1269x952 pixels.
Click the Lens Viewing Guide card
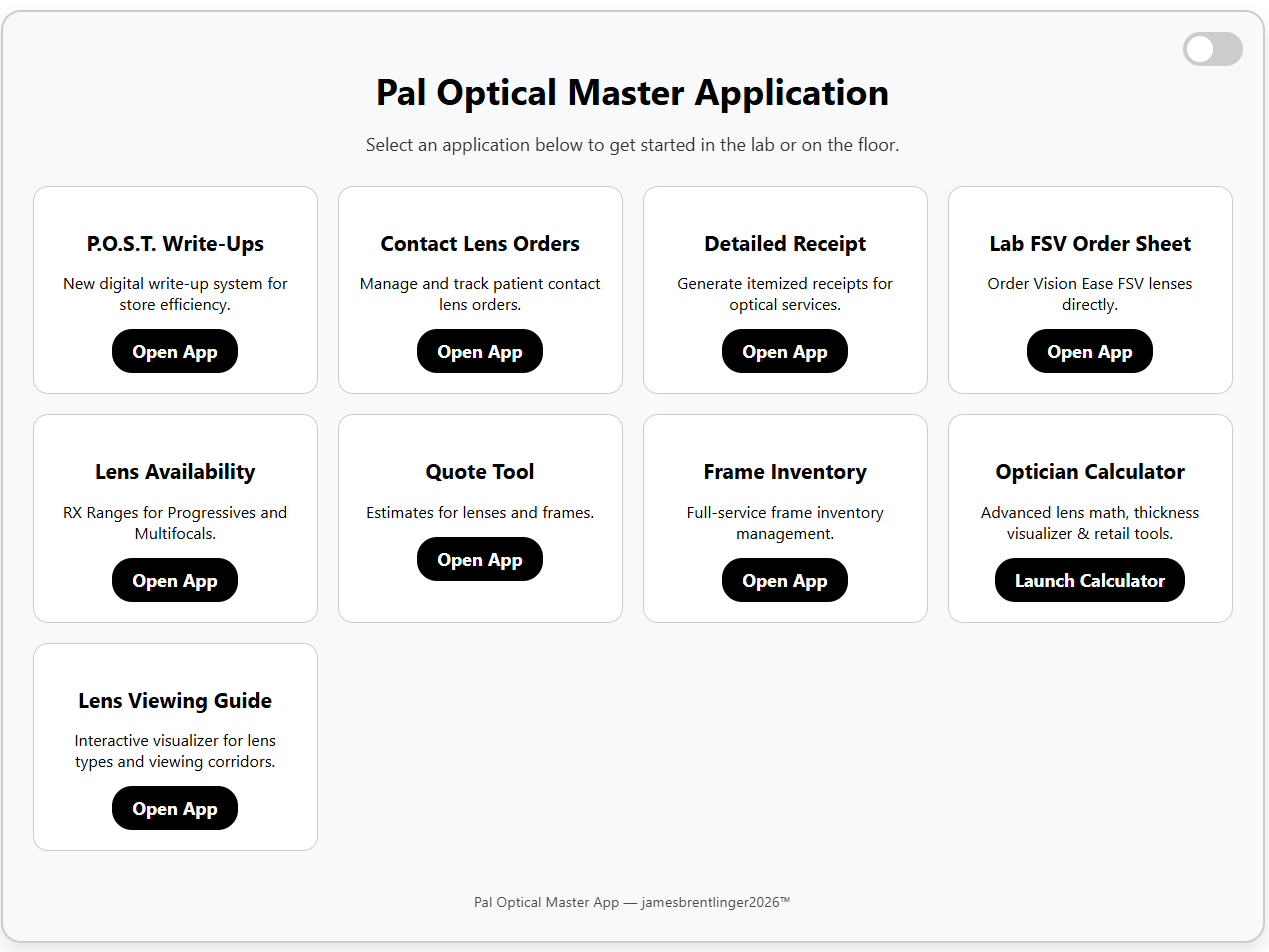175,700
